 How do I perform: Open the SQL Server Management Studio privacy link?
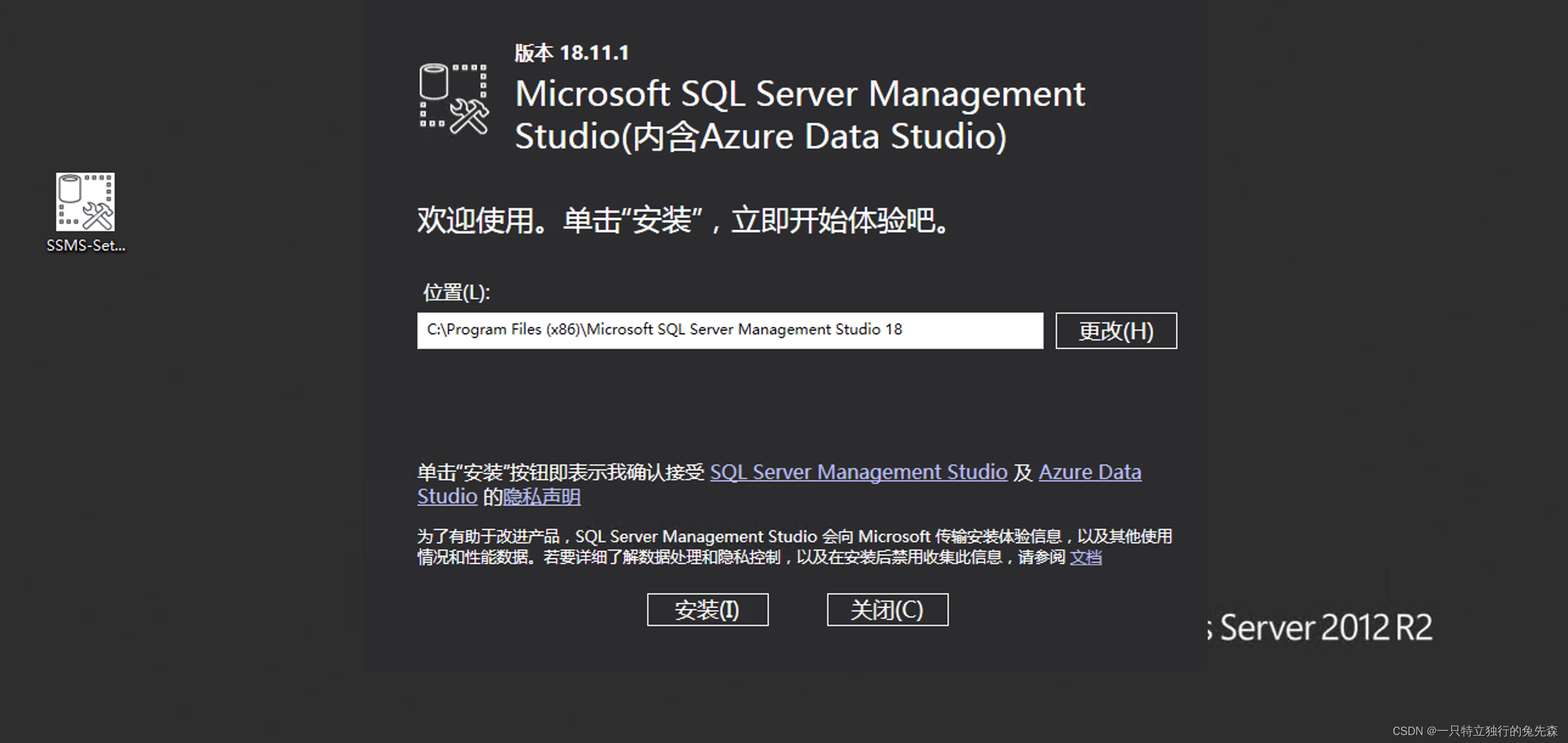858,472
